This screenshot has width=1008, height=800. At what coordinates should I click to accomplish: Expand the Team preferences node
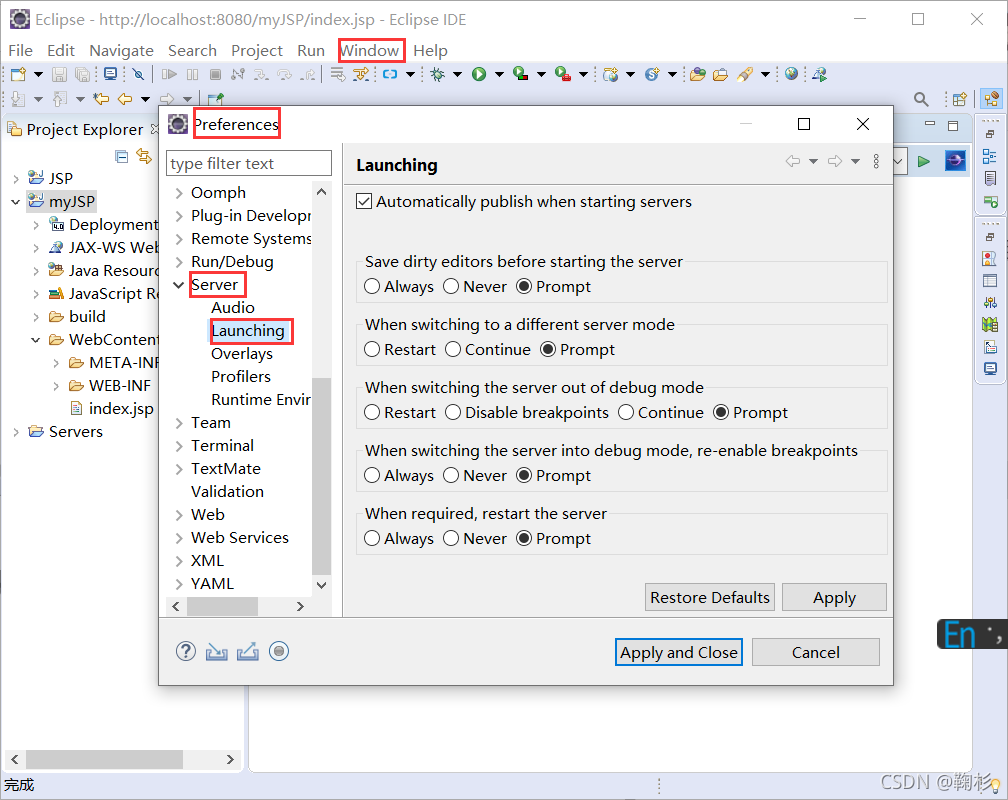point(179,423)
